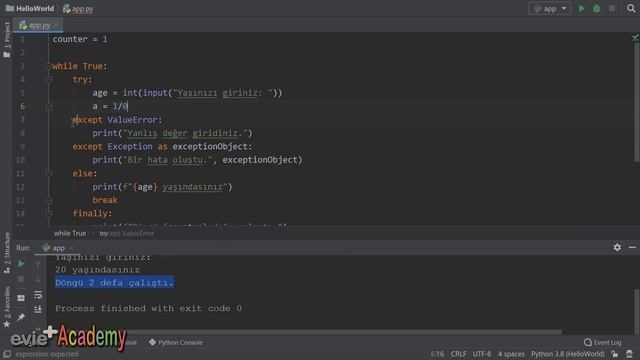Click tool windows quick-access icon bottom left
Screen dimensions: 640x360
pyautogui.click(x=7, y=354)
